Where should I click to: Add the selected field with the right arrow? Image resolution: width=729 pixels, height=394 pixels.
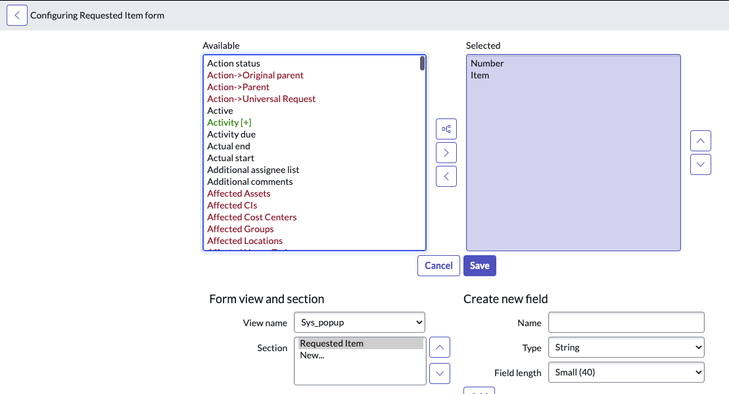(x=446, y=153)
